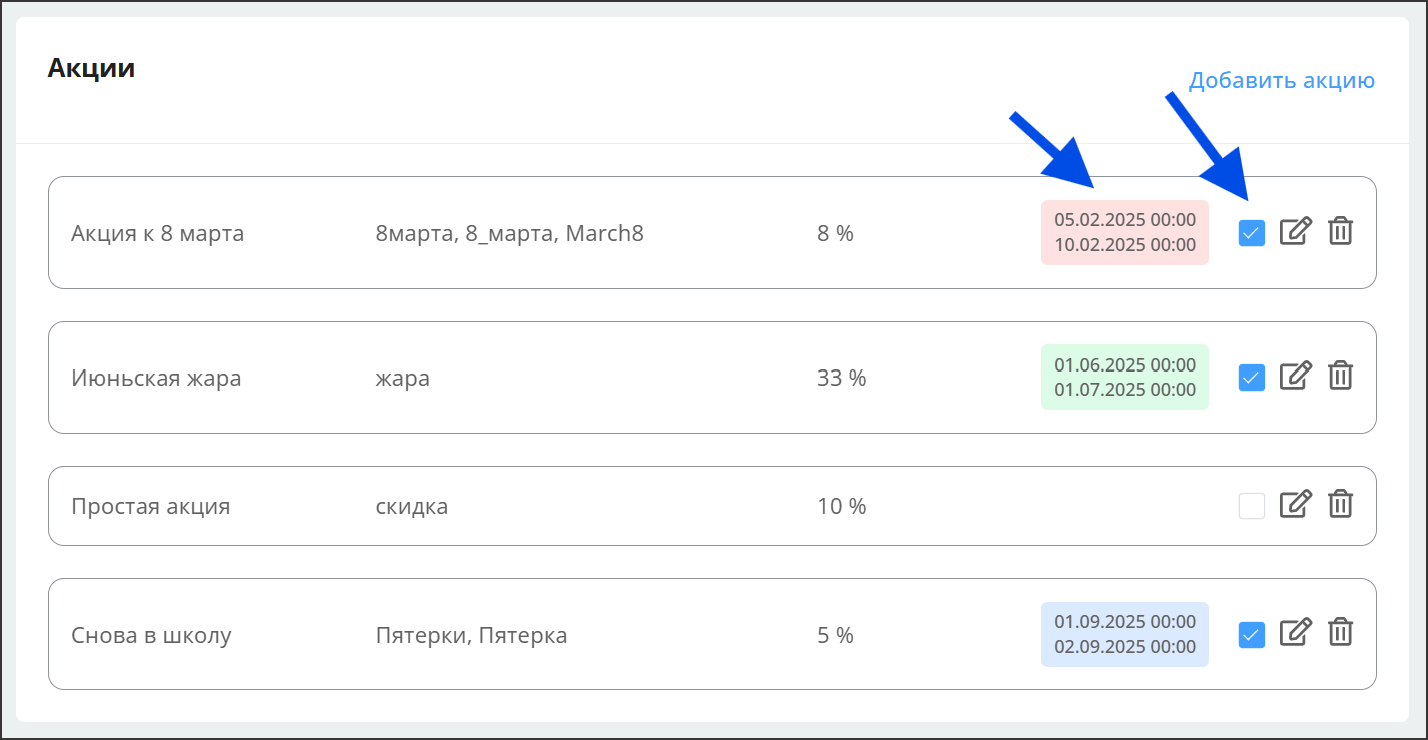Click the blue date badge 01.09.2025
1428x740 pixels.
(1124, 634)
